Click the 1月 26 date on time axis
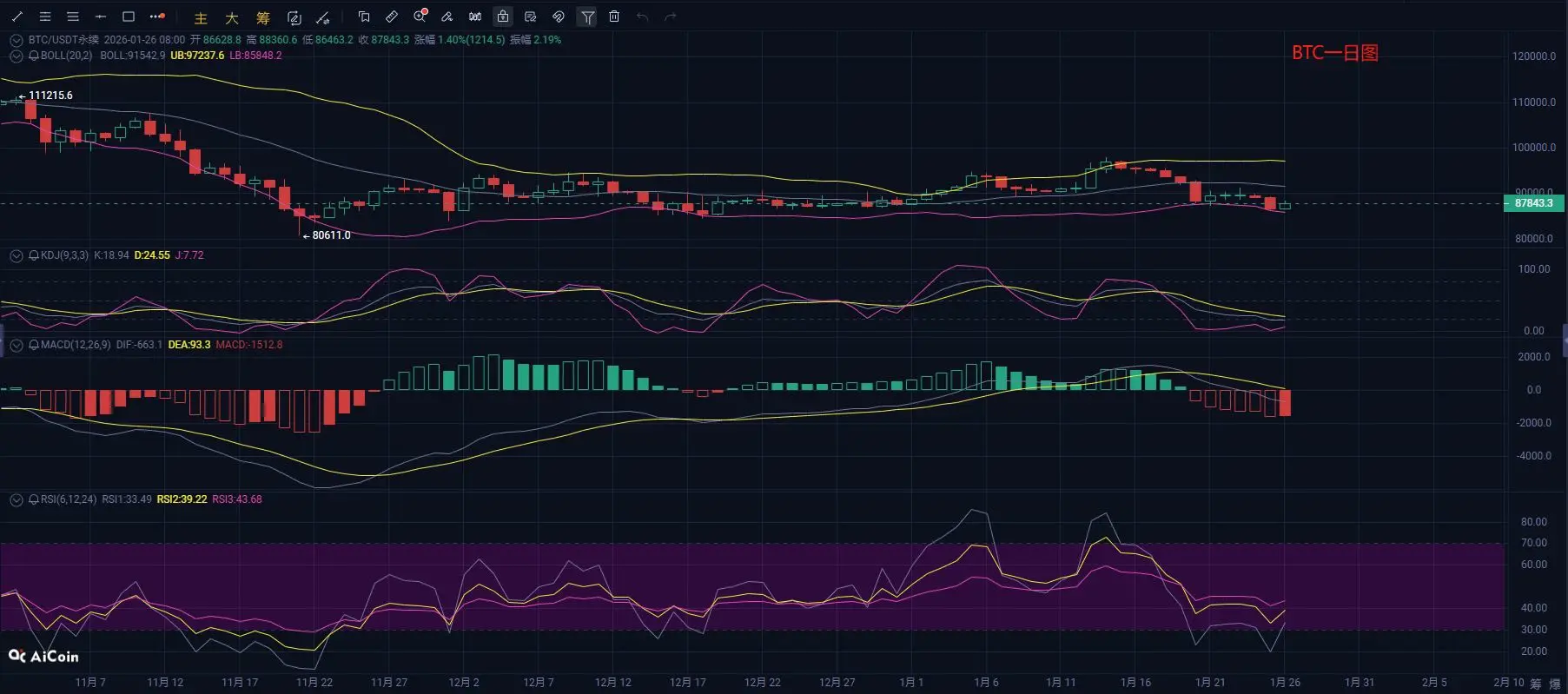 (1285, 683)
